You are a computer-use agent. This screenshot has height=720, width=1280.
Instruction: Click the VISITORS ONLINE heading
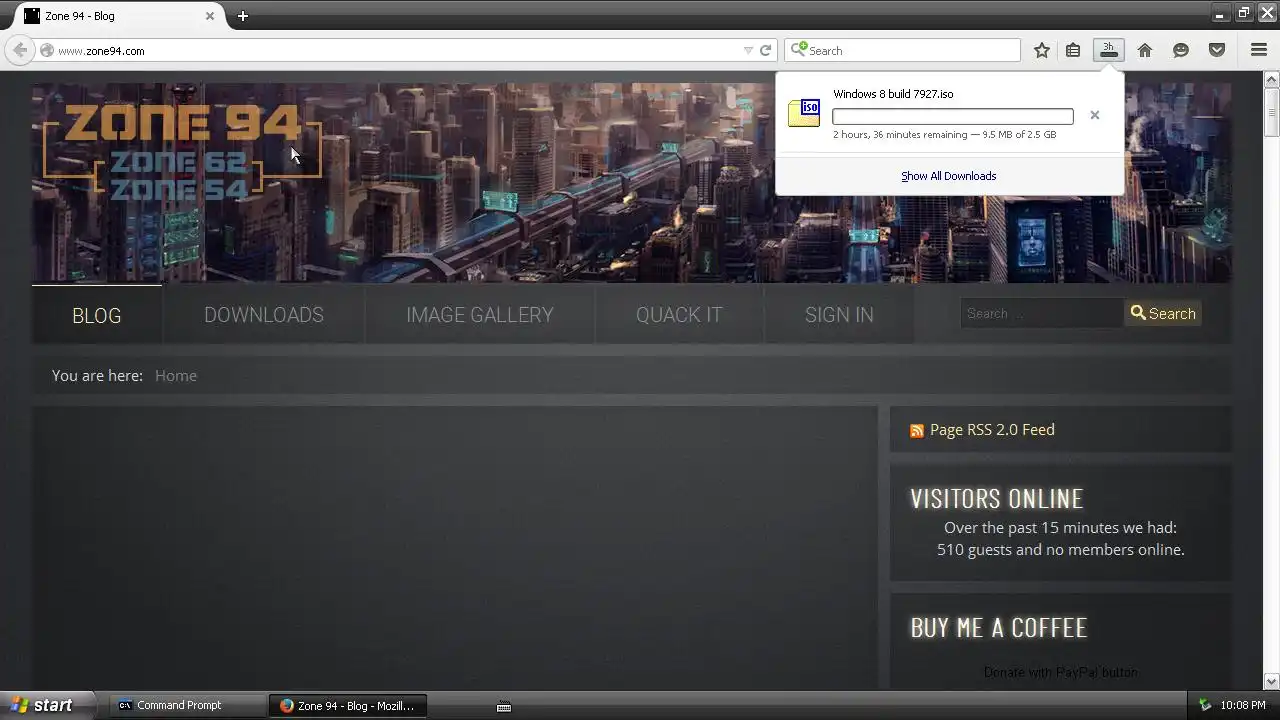pyautogui.click(x=996, y=498)
